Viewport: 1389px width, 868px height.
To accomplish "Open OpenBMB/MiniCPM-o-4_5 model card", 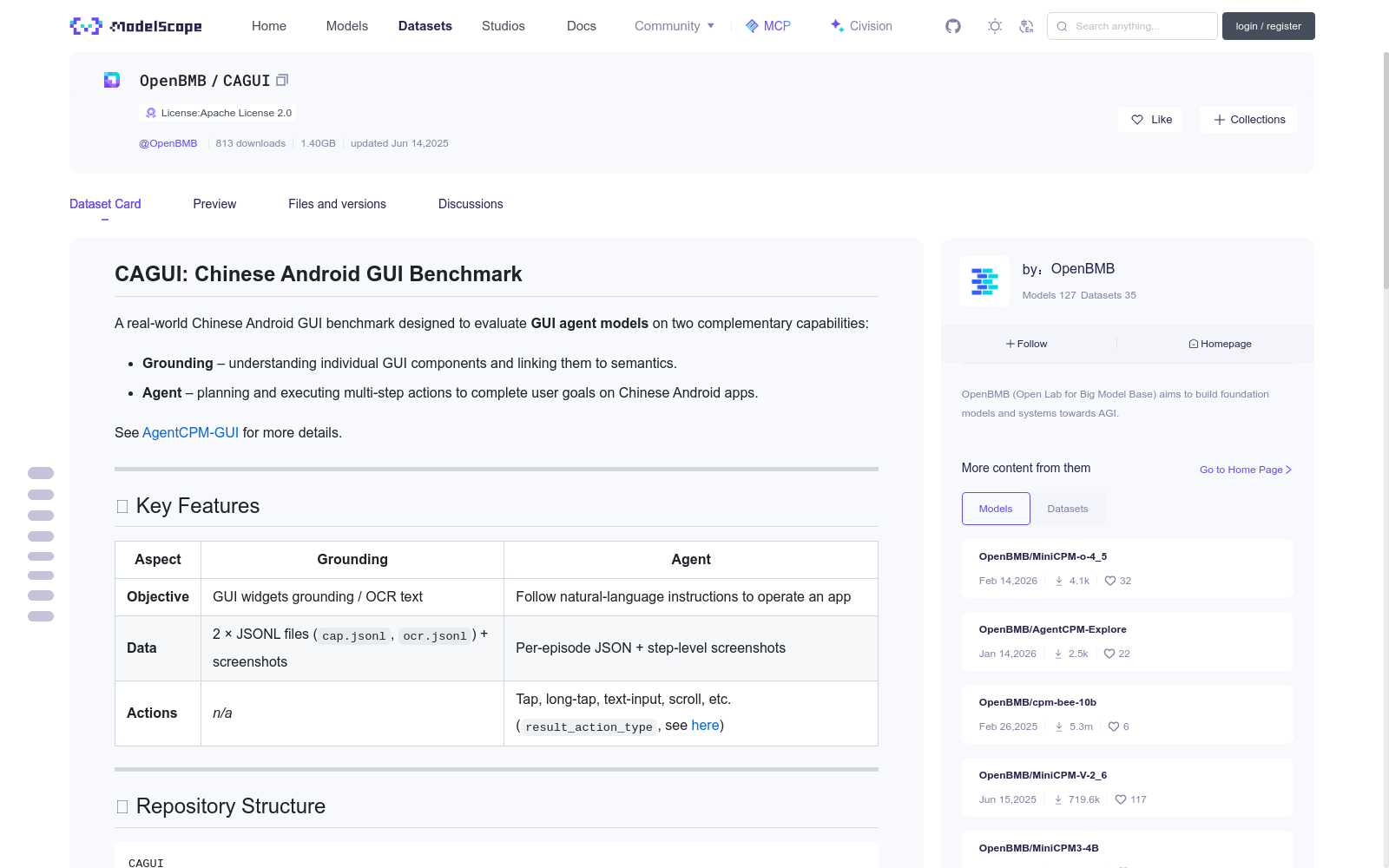I will click(1127, 569).
